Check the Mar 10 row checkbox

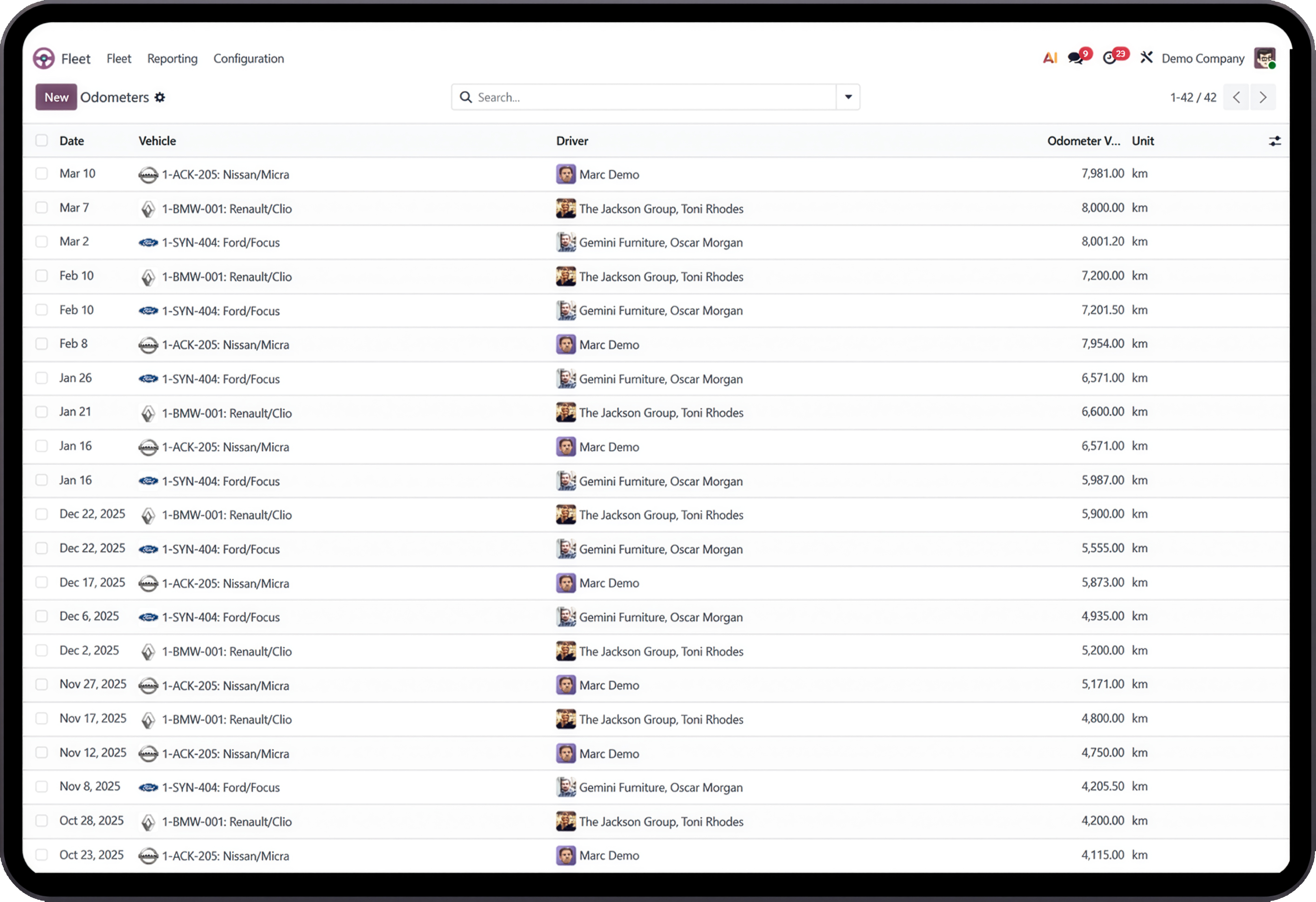tap(41, 173)
